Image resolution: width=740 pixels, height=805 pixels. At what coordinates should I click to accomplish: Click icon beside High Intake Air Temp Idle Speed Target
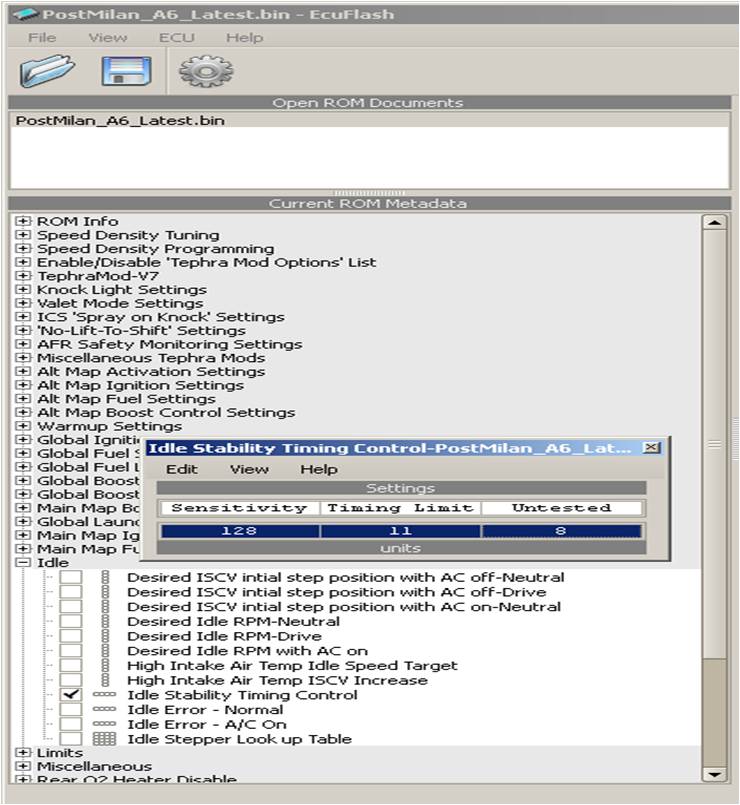[x=105, y=665]
